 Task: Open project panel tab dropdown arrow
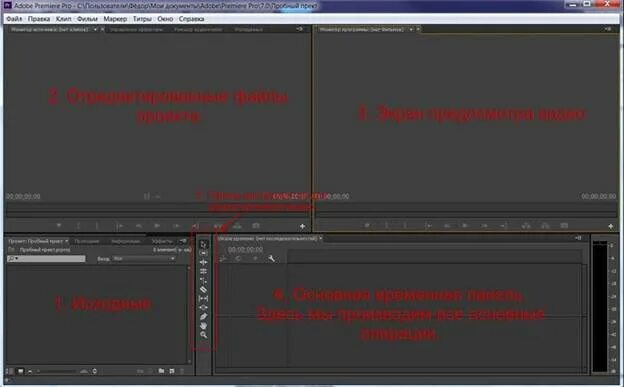coord(66,241)
